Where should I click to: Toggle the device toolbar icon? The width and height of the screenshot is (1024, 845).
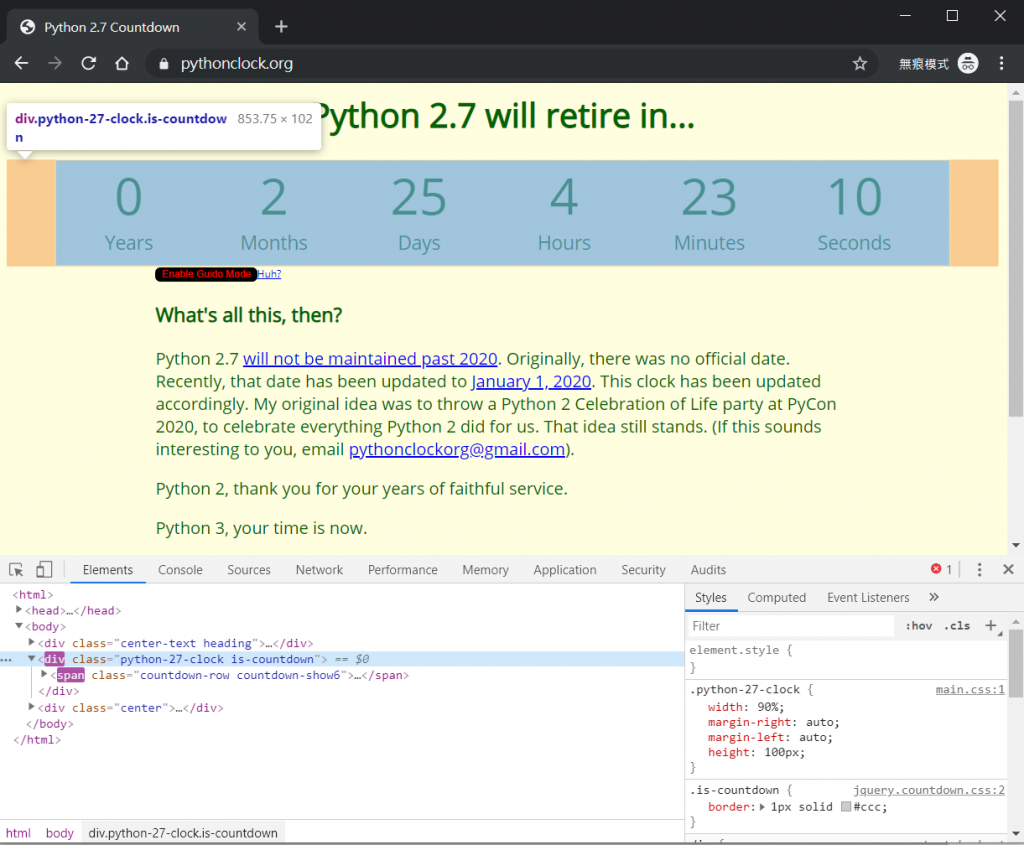(44, 569)
